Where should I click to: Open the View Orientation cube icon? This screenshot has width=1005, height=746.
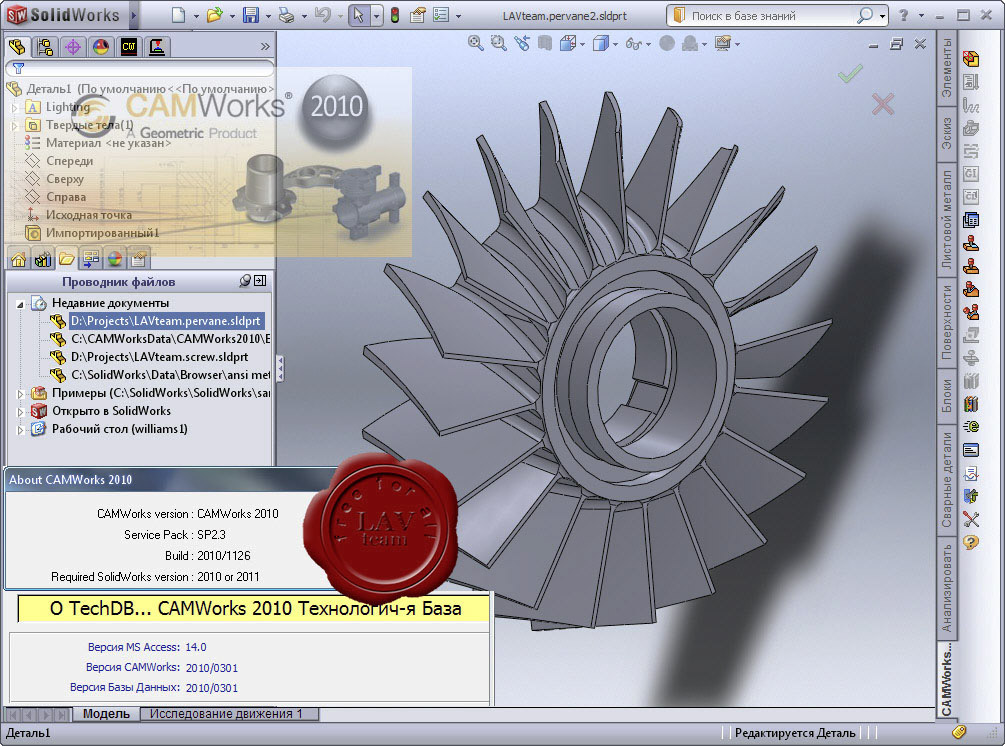click(x=568, y=44)
